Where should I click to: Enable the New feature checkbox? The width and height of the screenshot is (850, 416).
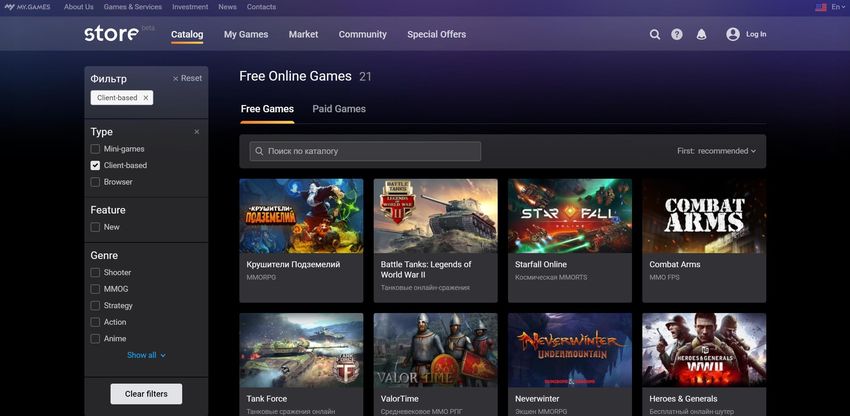coord(95,227)
